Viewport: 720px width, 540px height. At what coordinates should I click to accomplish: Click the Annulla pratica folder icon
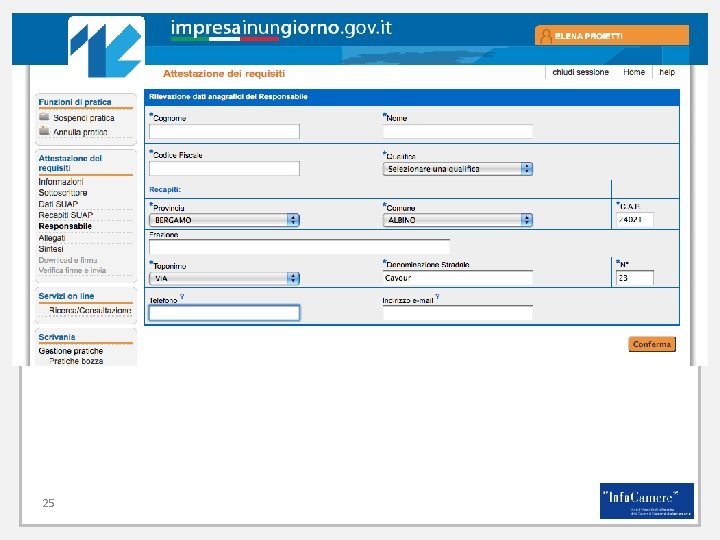[x=44, y=131]
